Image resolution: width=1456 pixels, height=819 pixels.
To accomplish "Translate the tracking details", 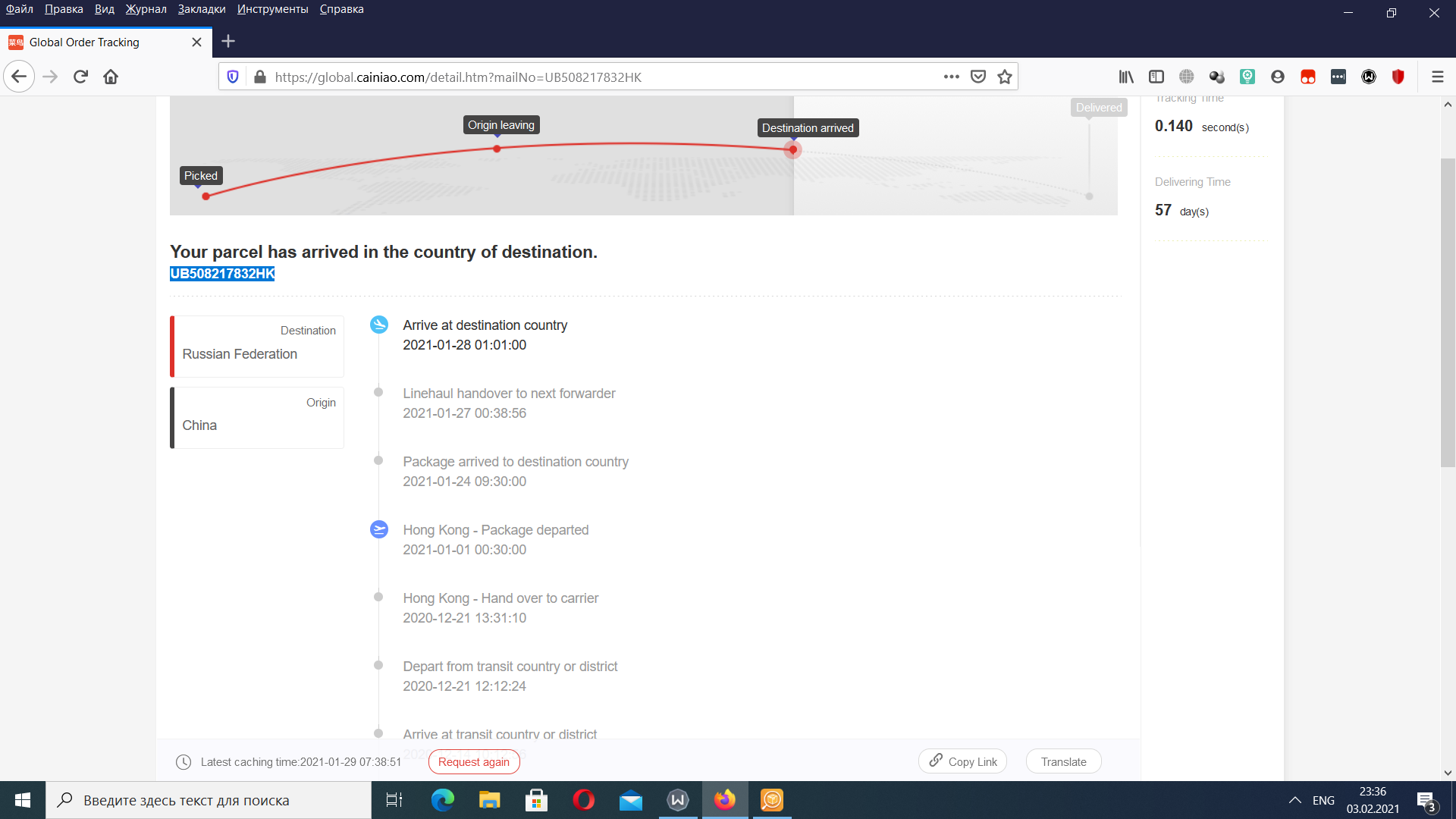I will [1063, 761].
